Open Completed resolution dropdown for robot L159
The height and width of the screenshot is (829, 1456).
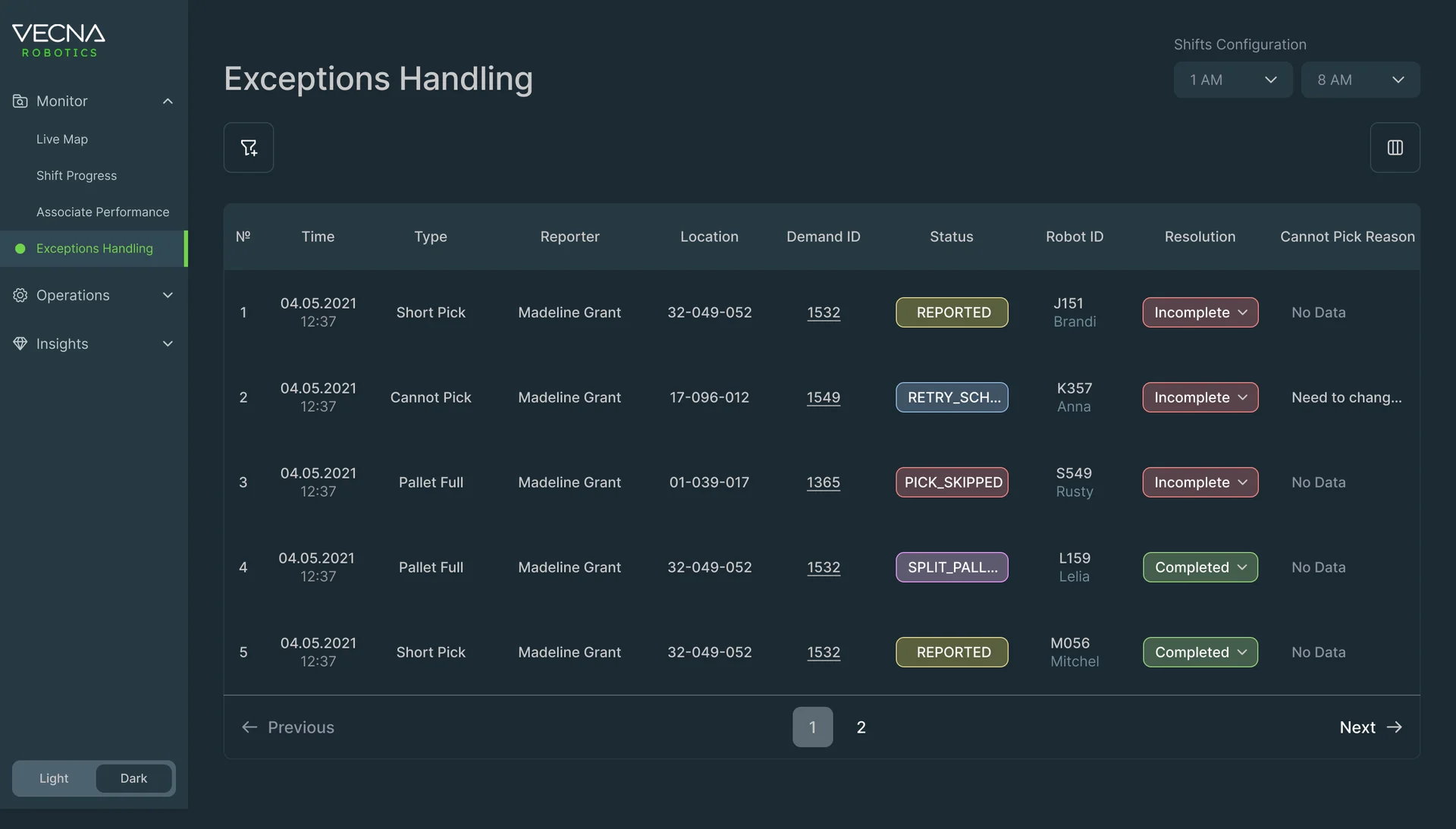pos(1200,567)
